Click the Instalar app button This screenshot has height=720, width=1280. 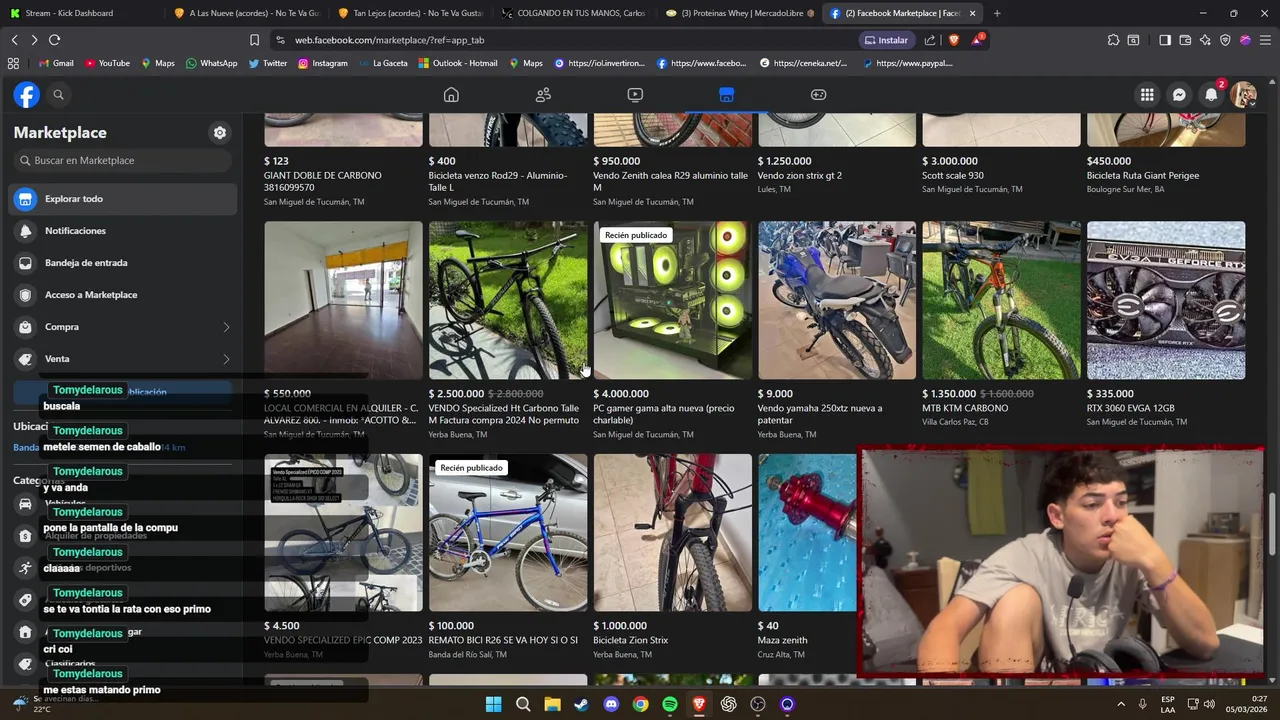click(886, 40)
